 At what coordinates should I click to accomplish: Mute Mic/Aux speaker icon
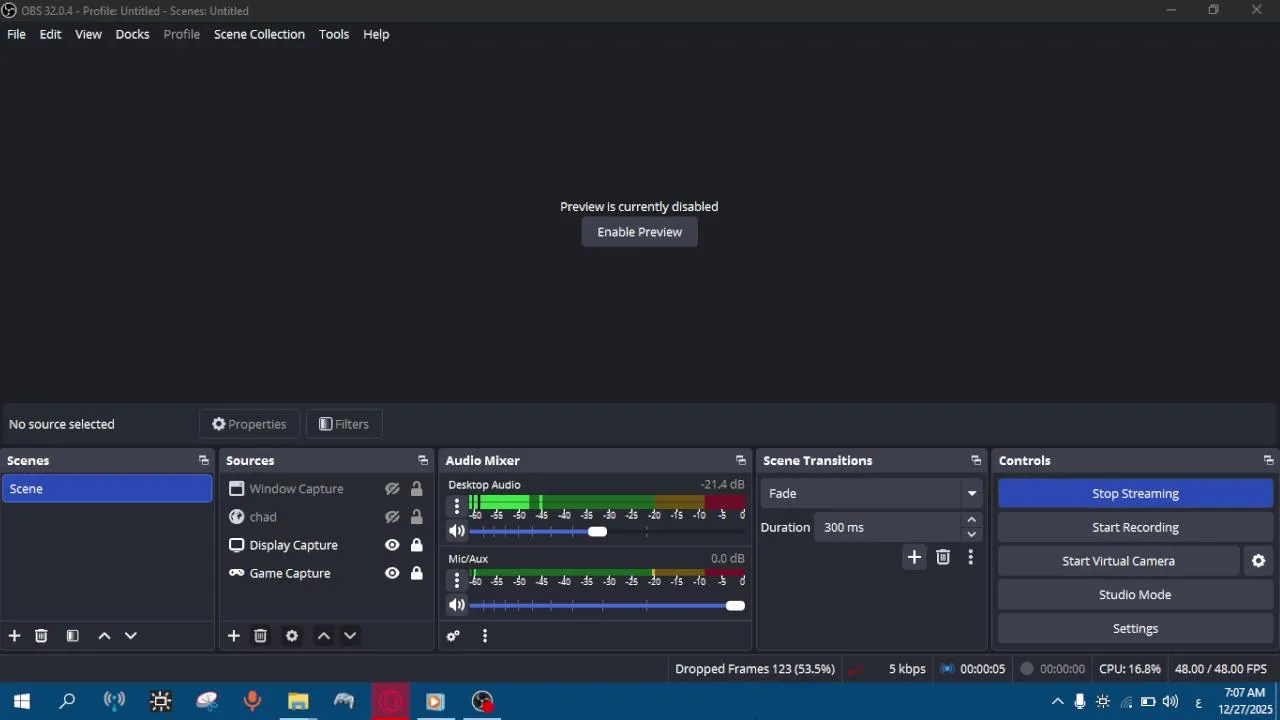tap(457, 606)
